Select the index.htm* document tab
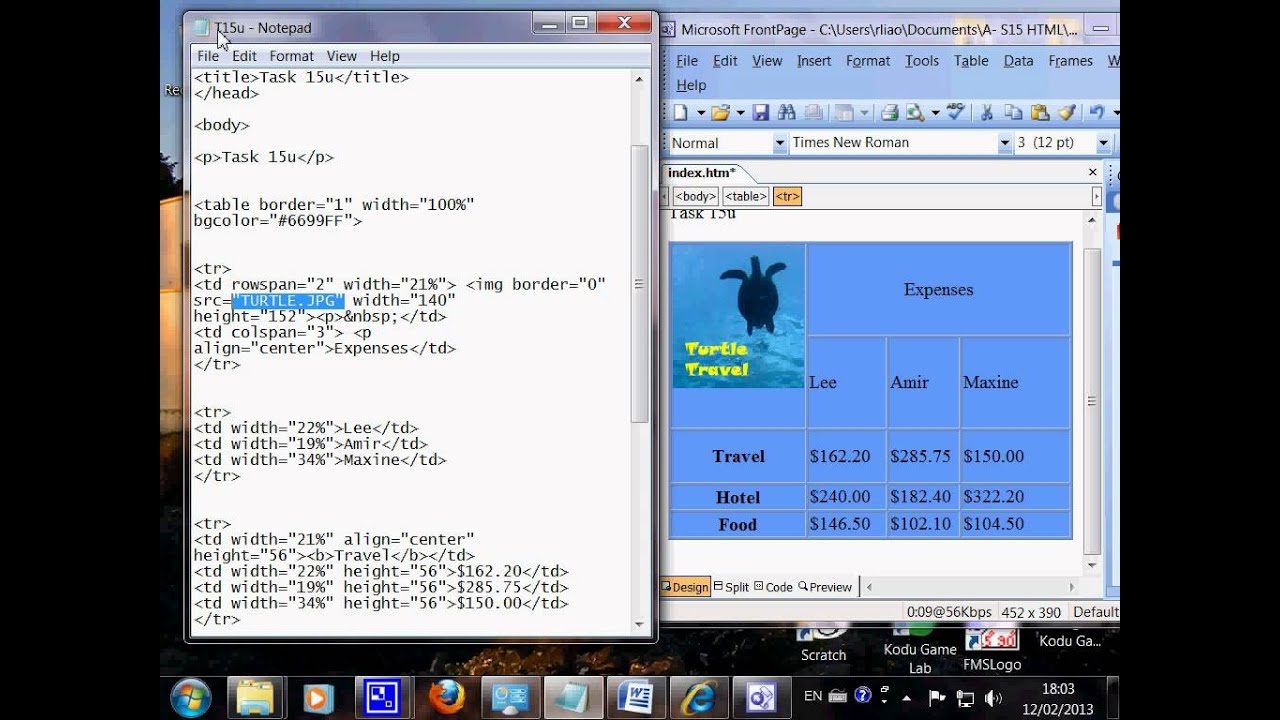This screenshot has width=1280, height=720. (701, 173)
